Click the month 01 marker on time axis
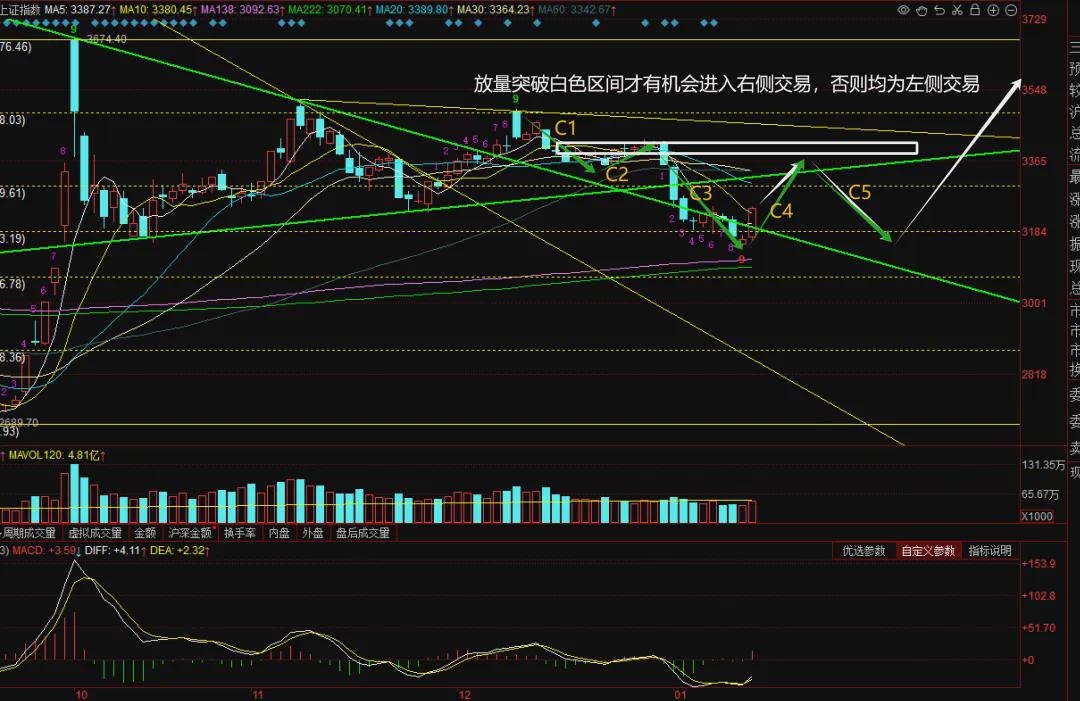1080x701 pixels. coord(681,694)
